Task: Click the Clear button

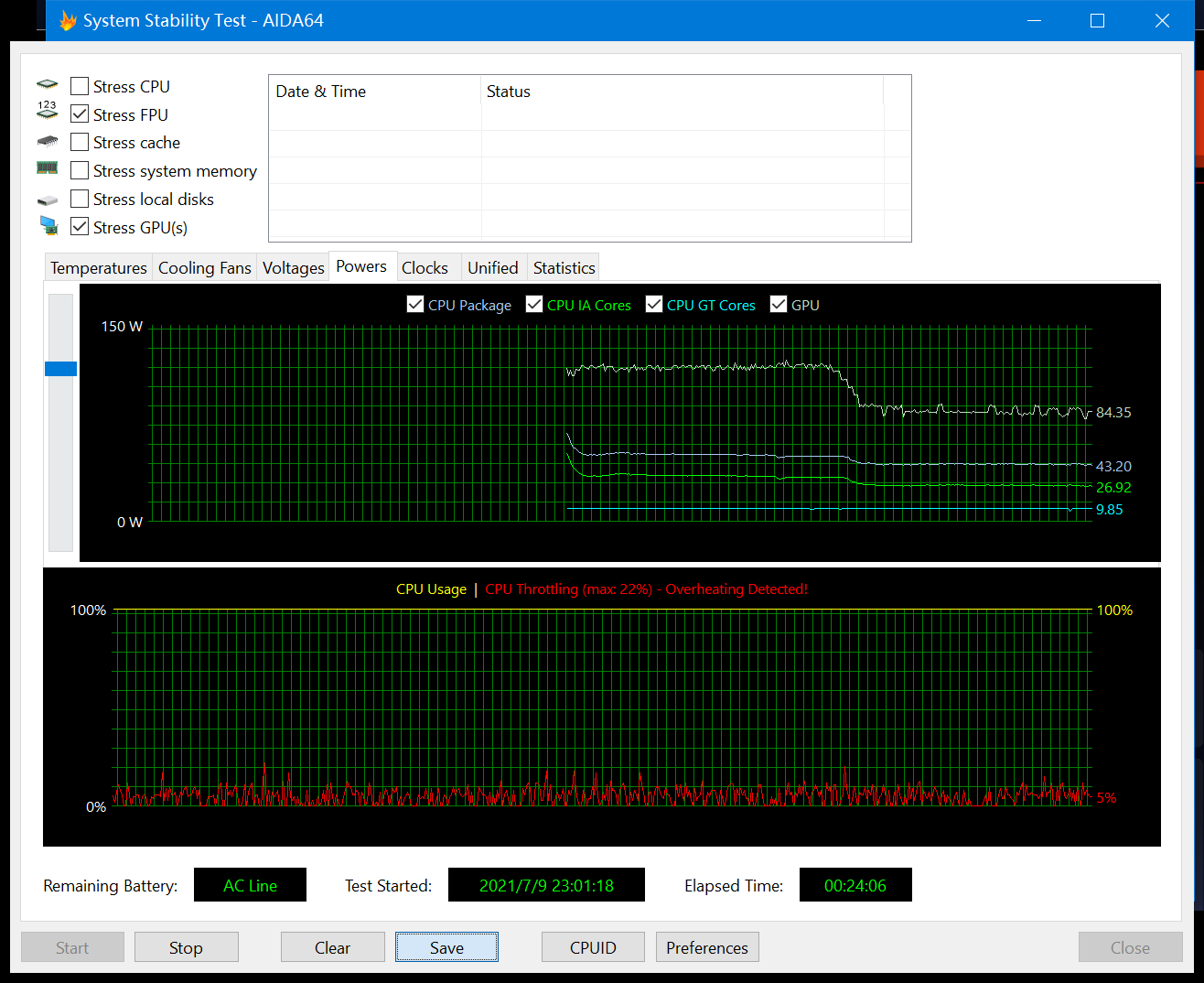Action: click(x=333, y=947)
